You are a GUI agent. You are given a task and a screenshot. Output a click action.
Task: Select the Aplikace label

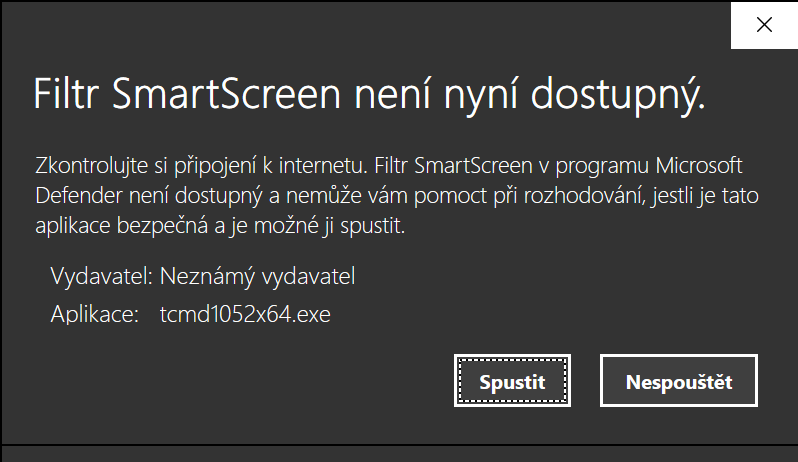(x=95, y=314)
